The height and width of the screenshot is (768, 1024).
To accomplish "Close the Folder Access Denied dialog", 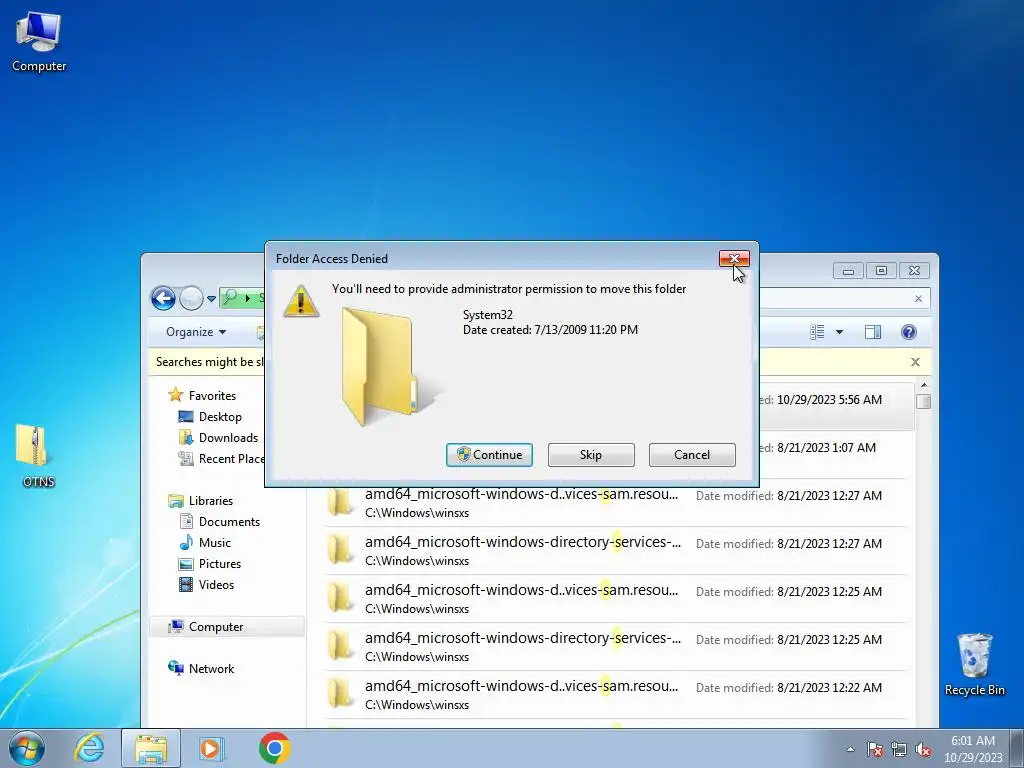I will click(x=734, y=259).
